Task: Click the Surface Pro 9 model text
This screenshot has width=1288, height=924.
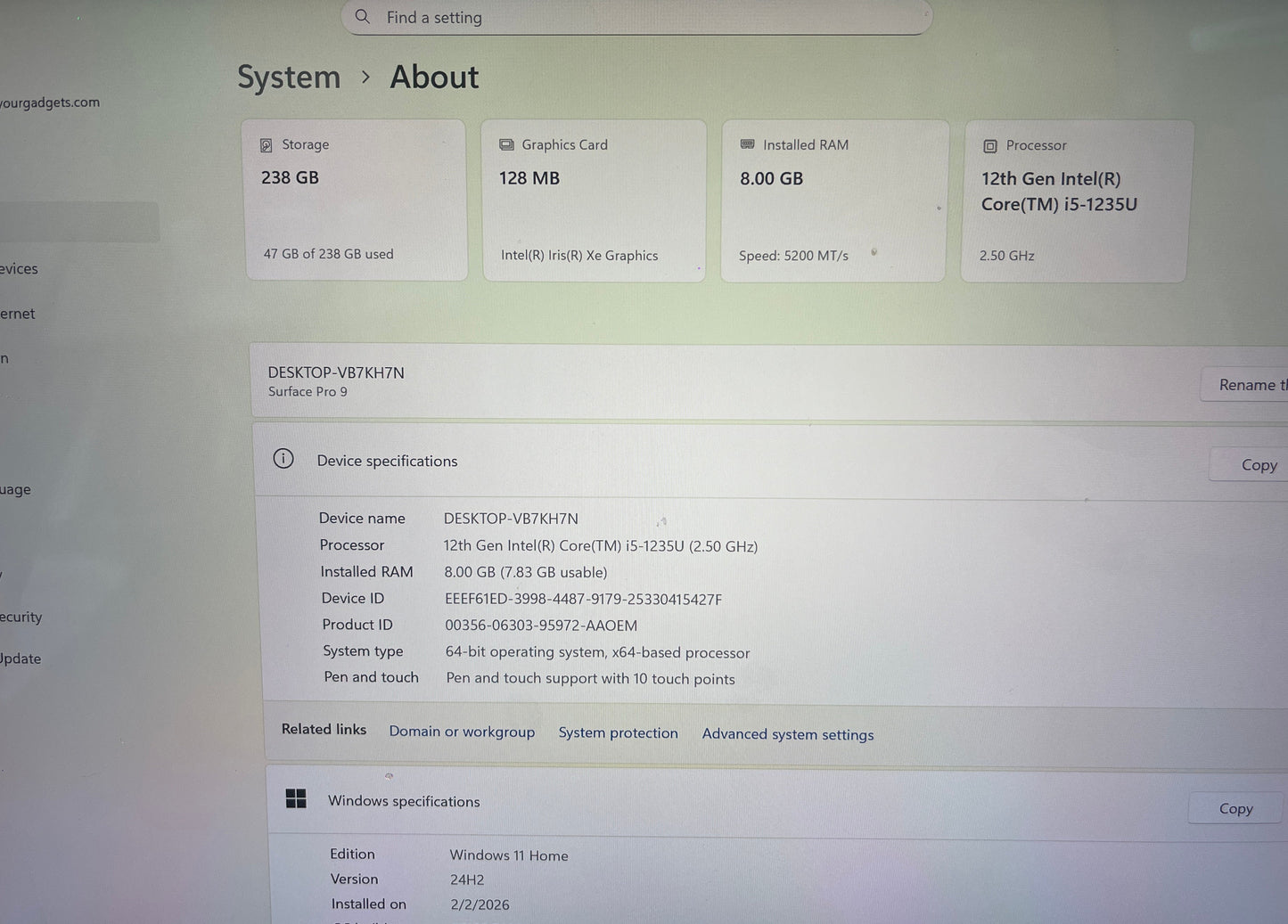Action: 308,392
